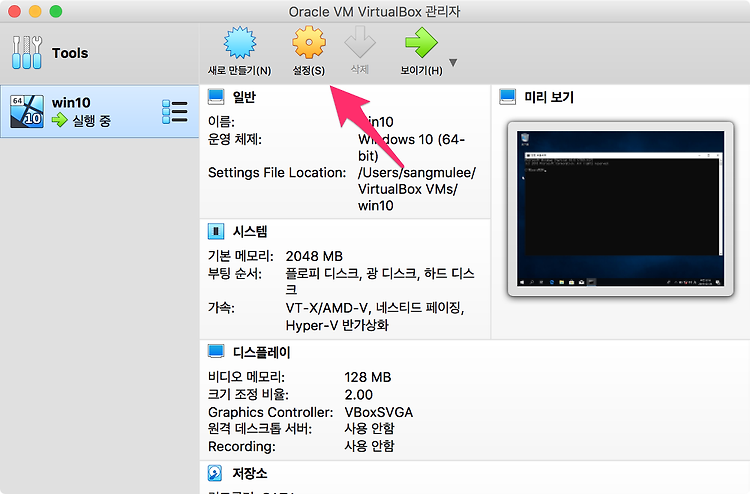
Task: Click the VBoxSVGA graphics controller value
Action: coord(378,412)
